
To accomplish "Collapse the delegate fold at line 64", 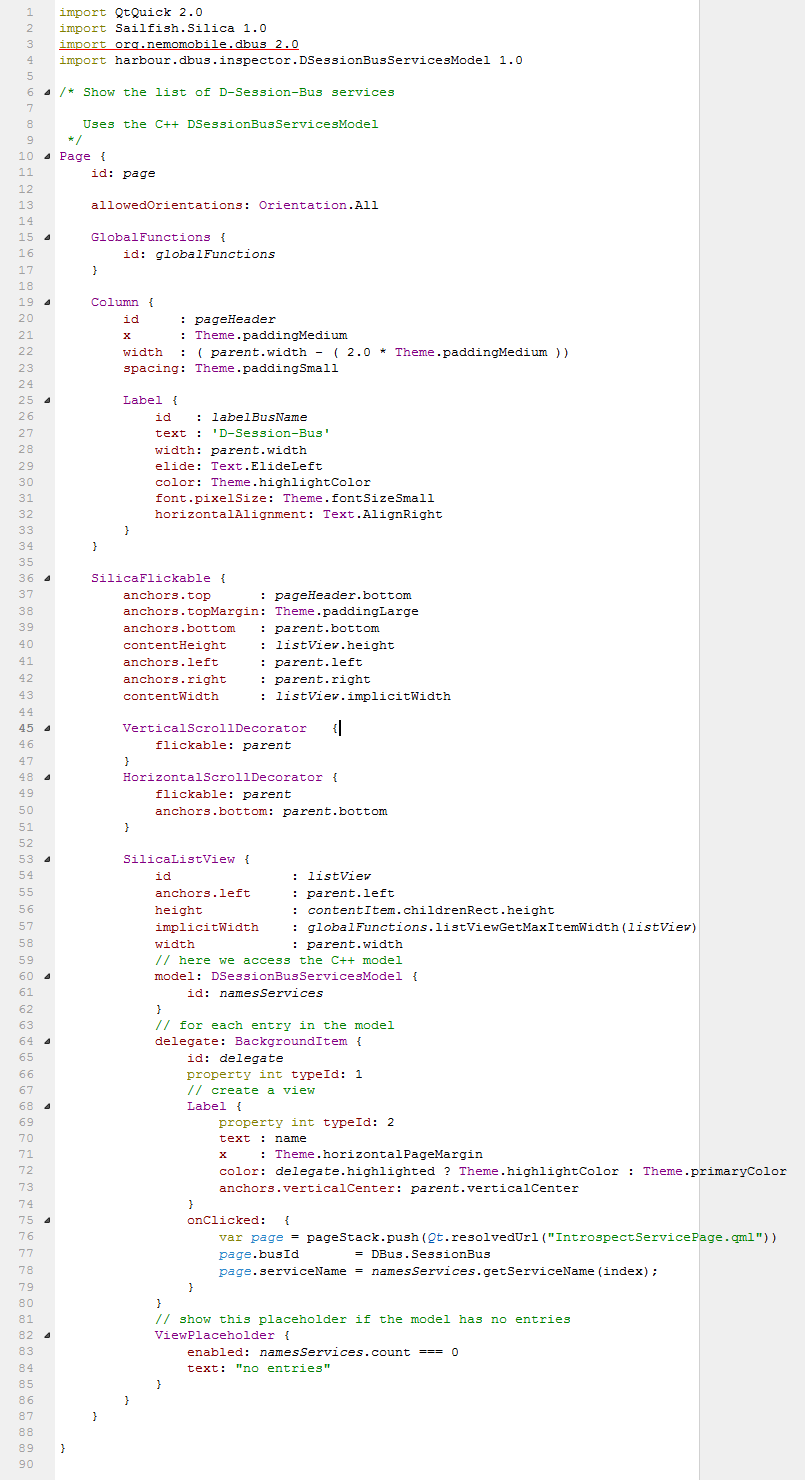I will [x=47, y=1041].
